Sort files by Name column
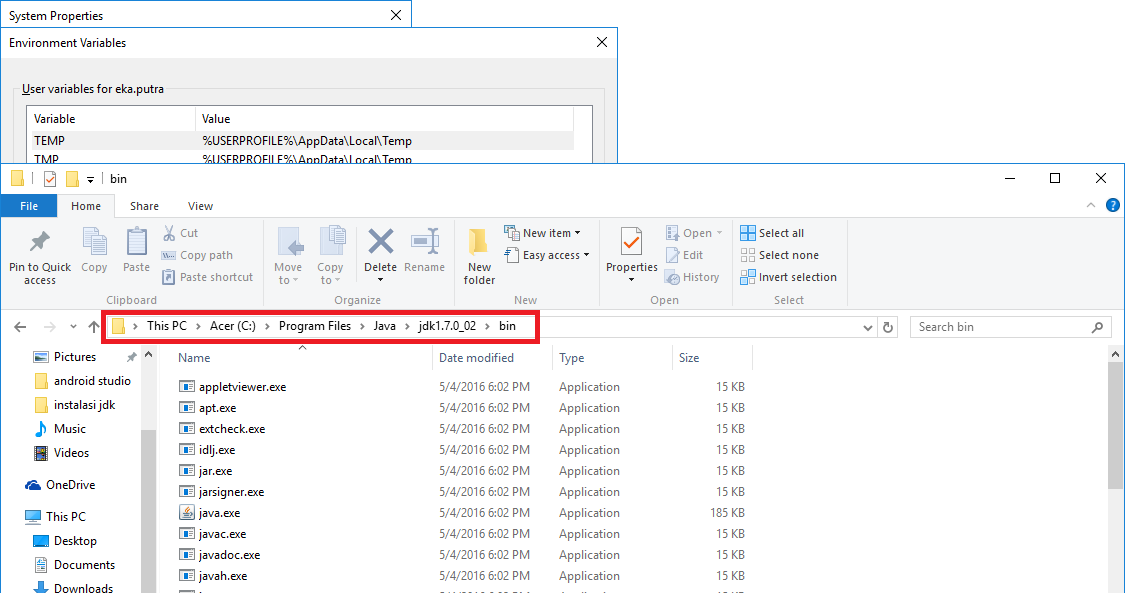 (x=194, y=358)
